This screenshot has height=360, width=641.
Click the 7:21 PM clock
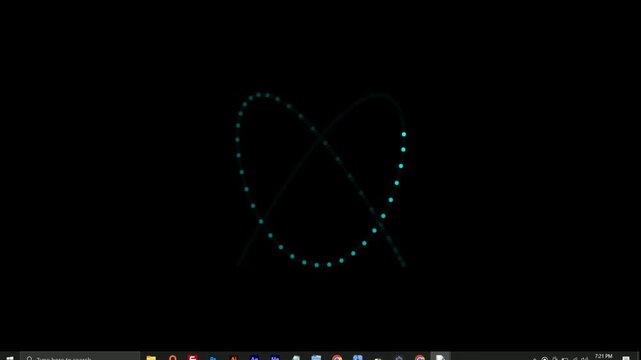click(603, 357)
